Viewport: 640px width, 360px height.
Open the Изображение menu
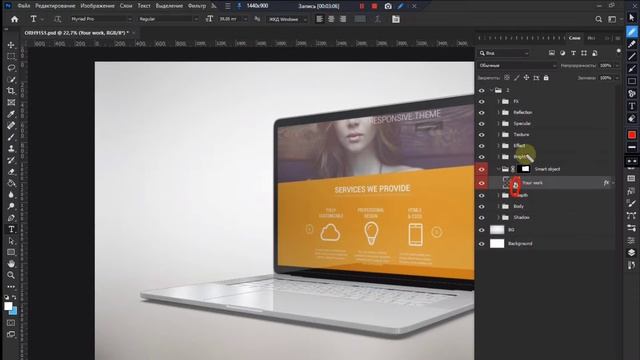[x=98, y=6]
